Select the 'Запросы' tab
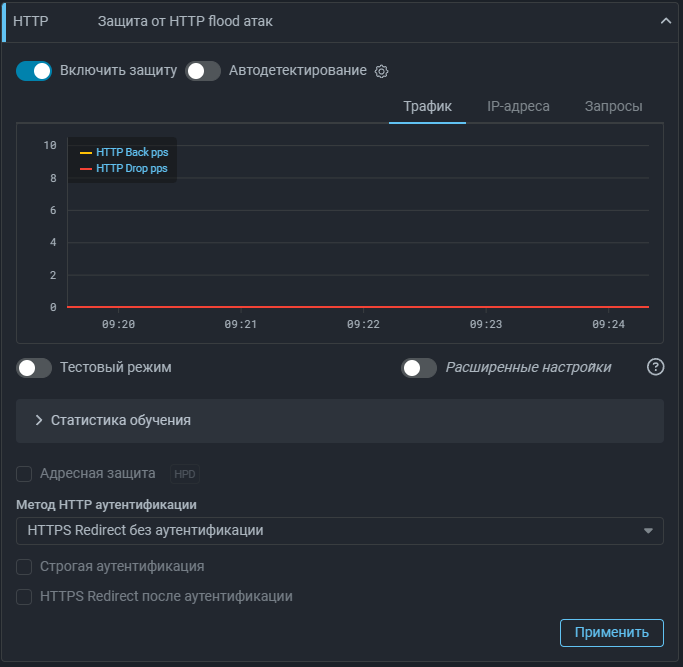Screen dimensions: 683x667 click(x=613, y=106)
